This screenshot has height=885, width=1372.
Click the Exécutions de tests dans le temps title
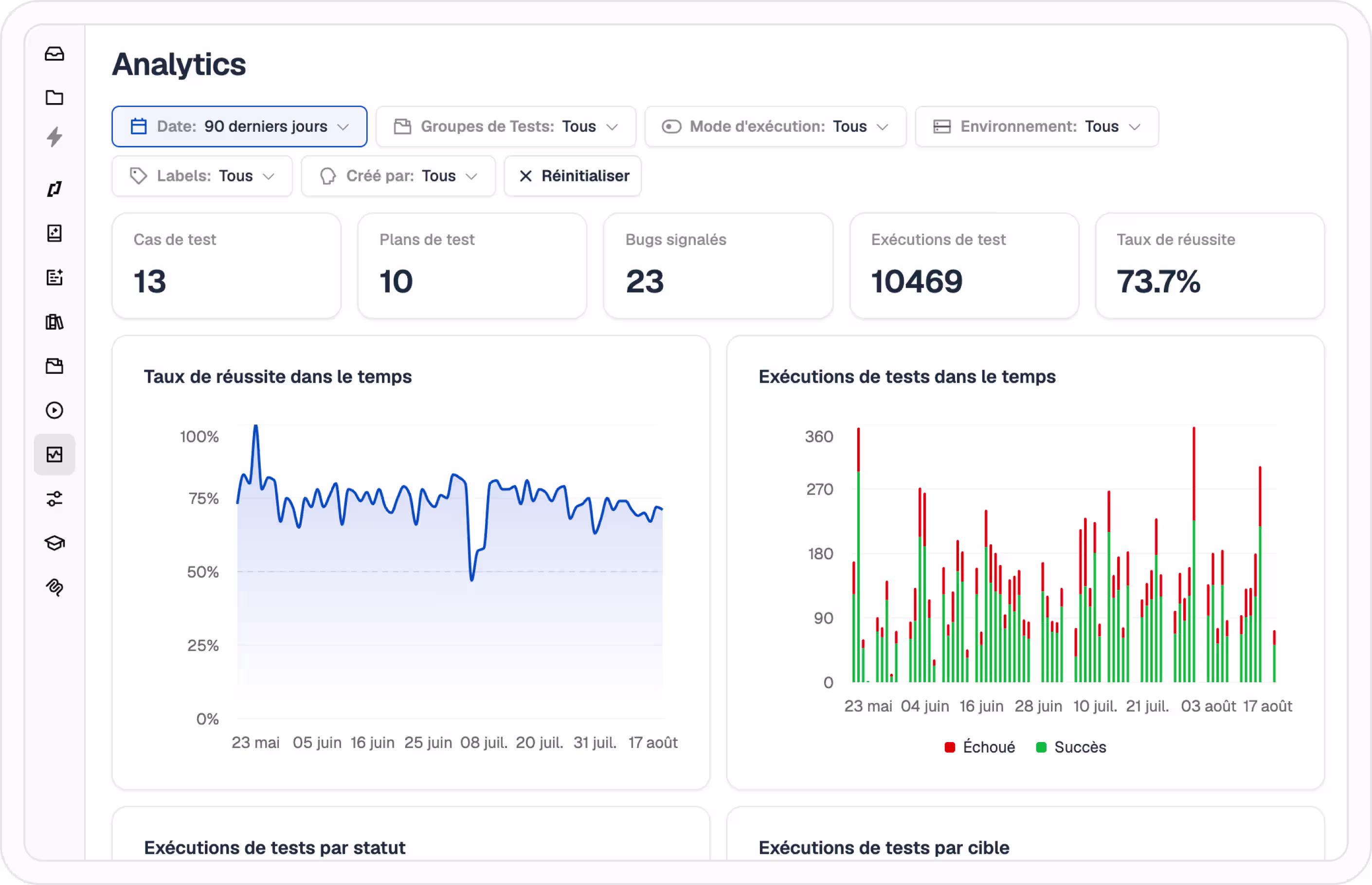(907, 376)
